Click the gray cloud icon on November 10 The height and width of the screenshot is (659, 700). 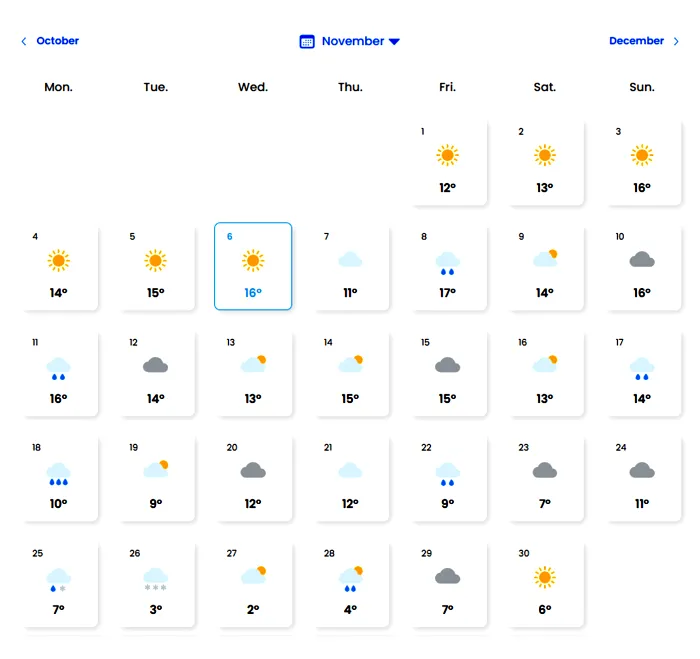(642, 259)
